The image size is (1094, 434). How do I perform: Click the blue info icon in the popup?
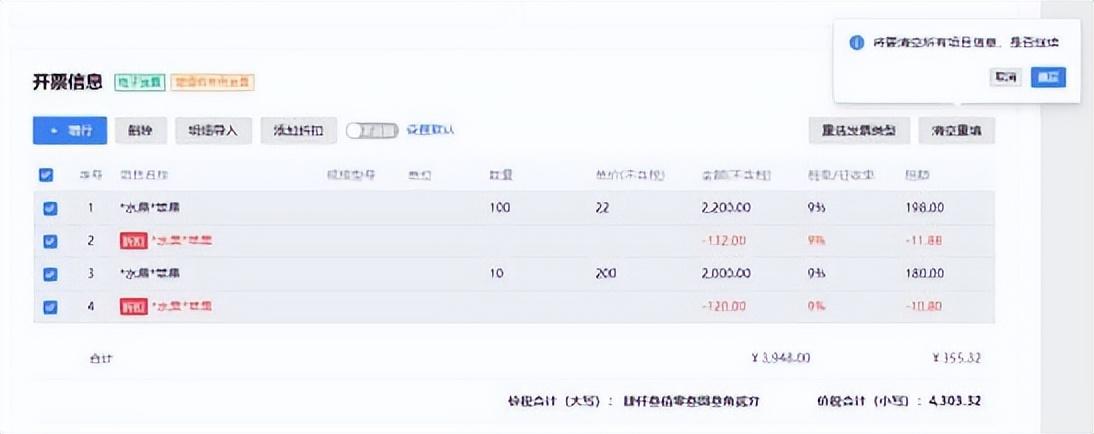point(856,43)
